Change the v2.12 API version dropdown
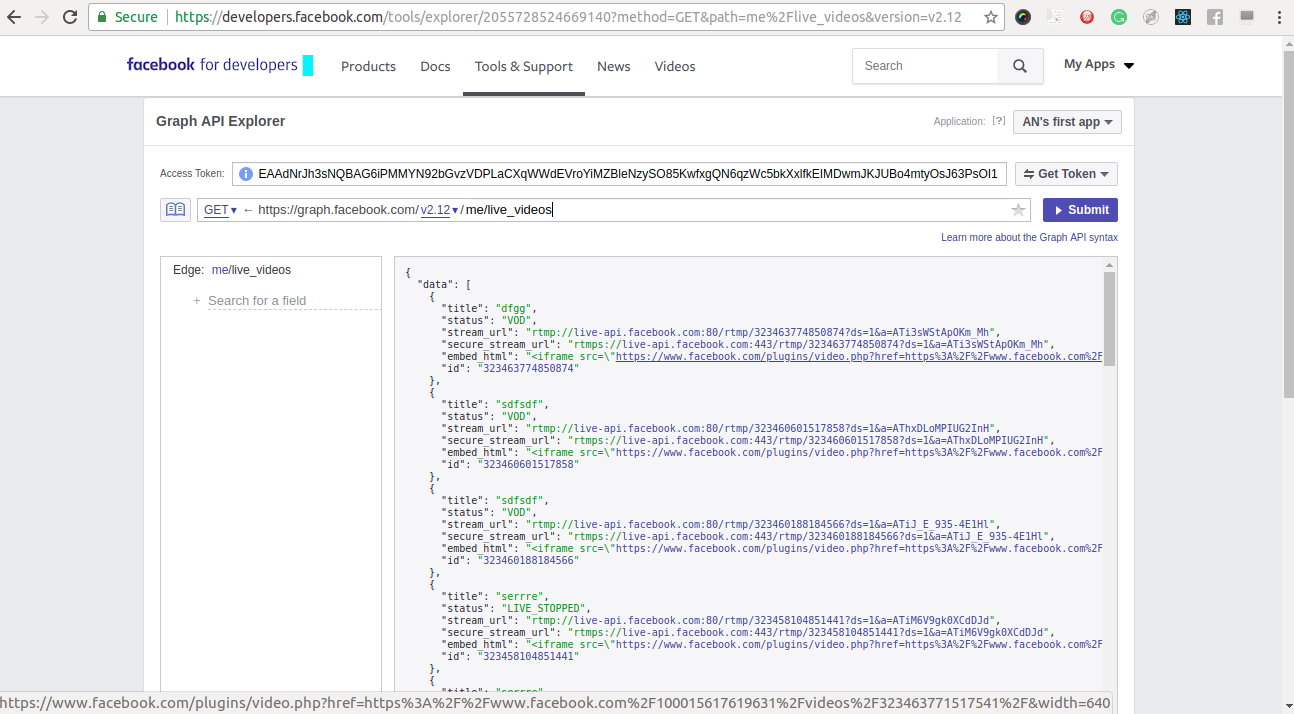This screenshot has width=1294, height=714. point(439,210)
